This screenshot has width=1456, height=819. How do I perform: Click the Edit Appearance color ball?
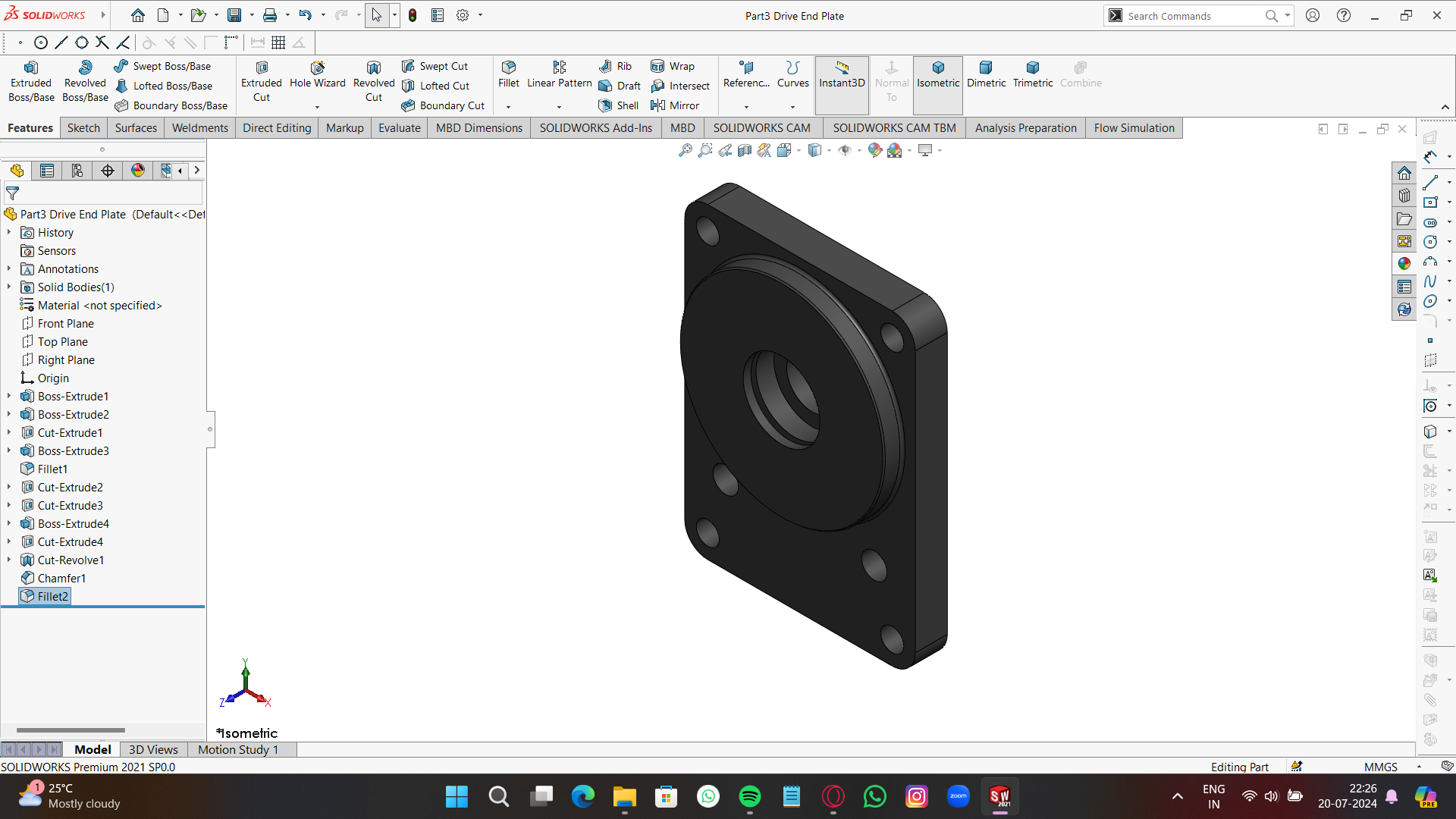(874, 150)
